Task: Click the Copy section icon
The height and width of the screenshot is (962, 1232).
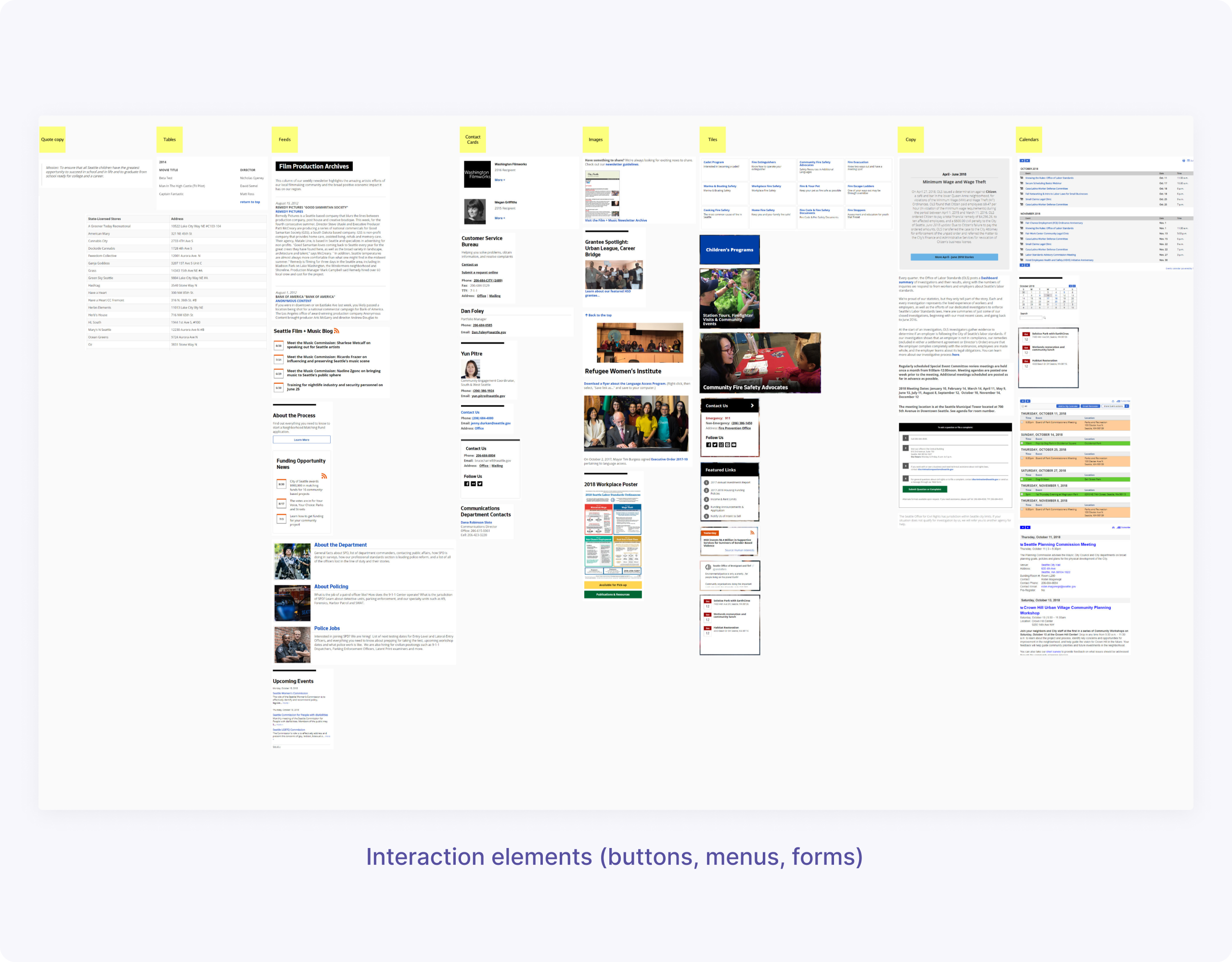Action: pyautogui.click(x=910, y=139)
